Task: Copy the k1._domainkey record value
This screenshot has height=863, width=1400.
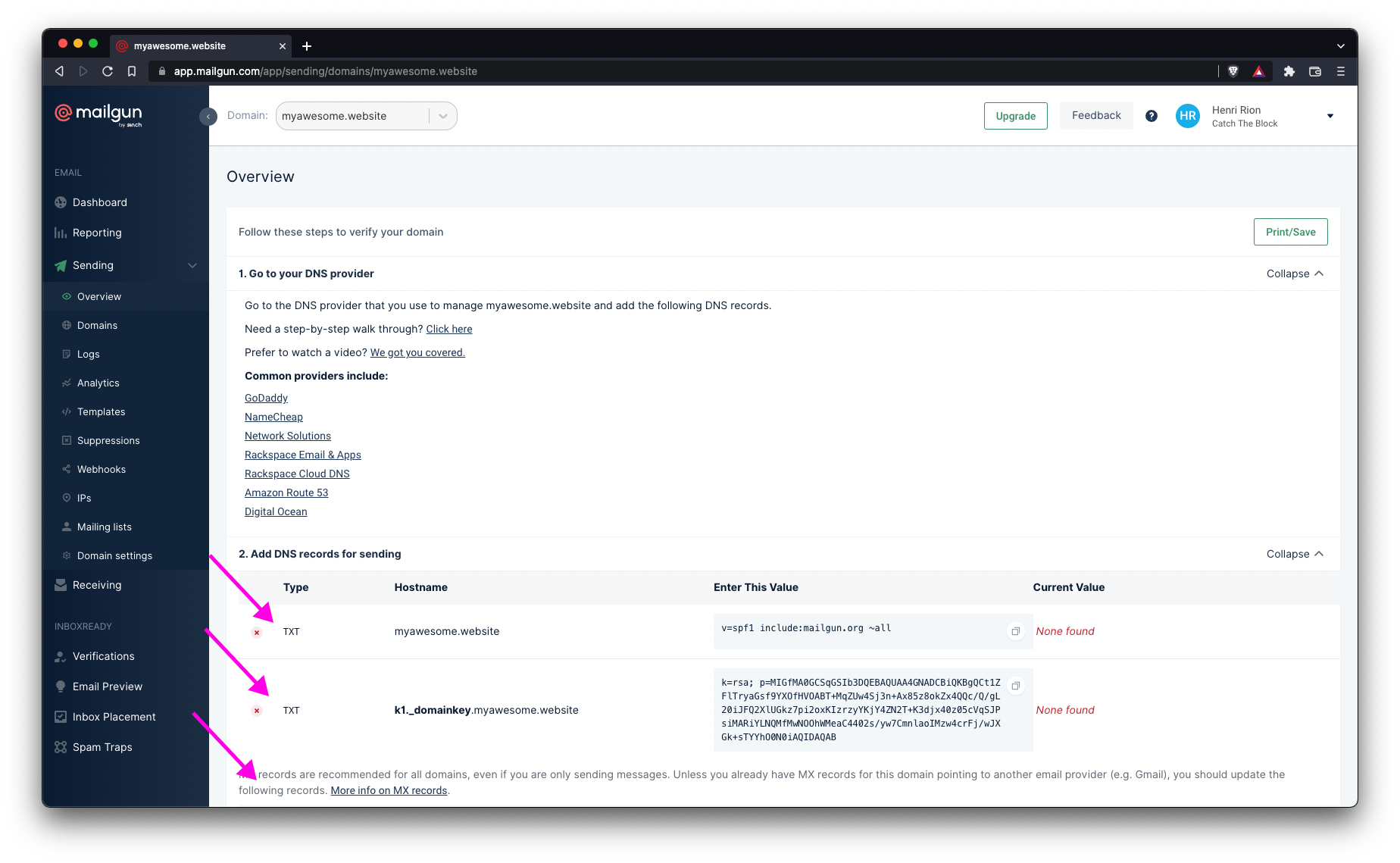Action: coord(1016,686)
